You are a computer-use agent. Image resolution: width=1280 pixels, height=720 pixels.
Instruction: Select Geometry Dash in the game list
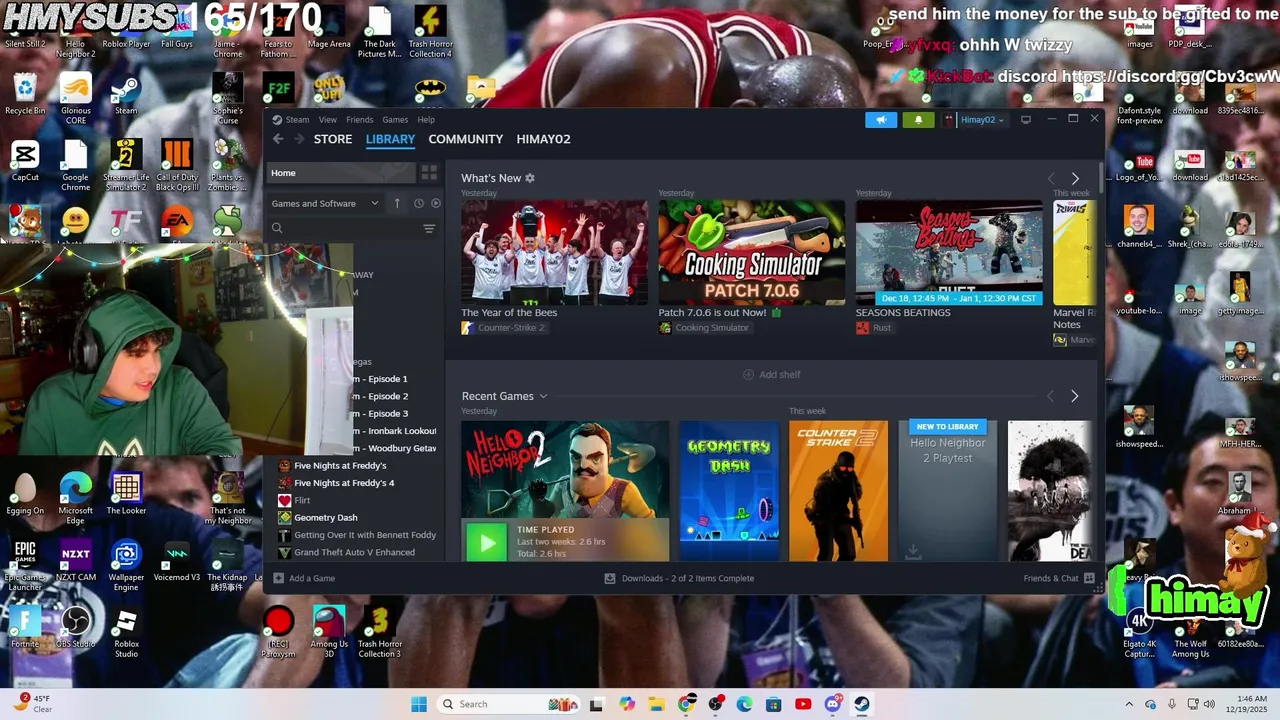325,518
